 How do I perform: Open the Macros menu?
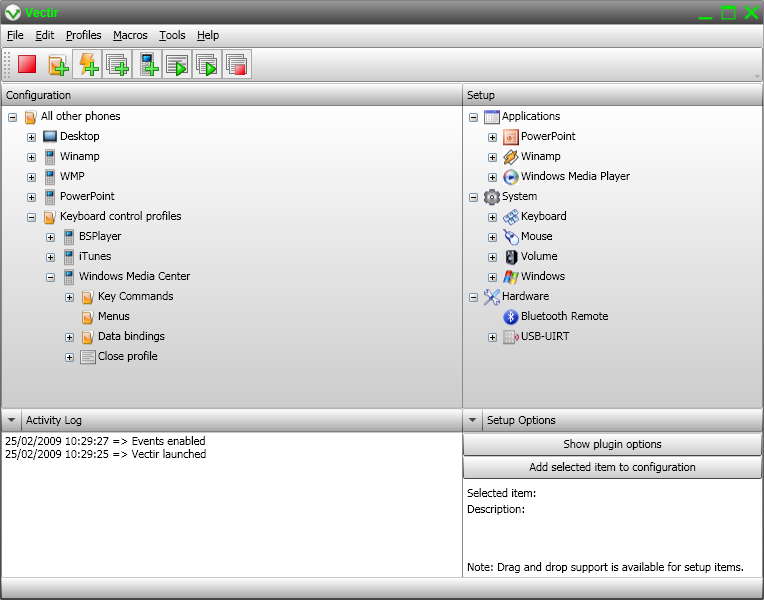click(x=130, y=35)
